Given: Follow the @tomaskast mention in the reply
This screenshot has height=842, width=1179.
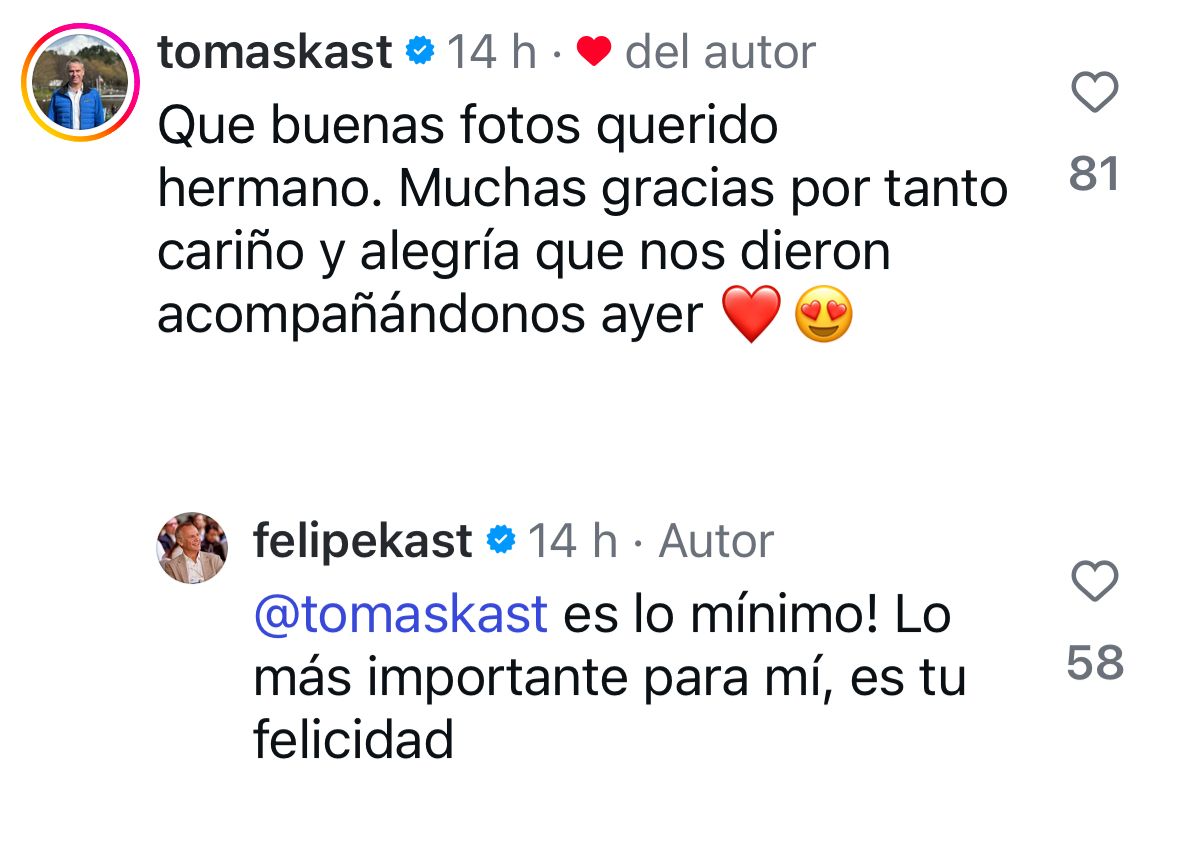Looking at the screenshot, I should coord(400,615).
